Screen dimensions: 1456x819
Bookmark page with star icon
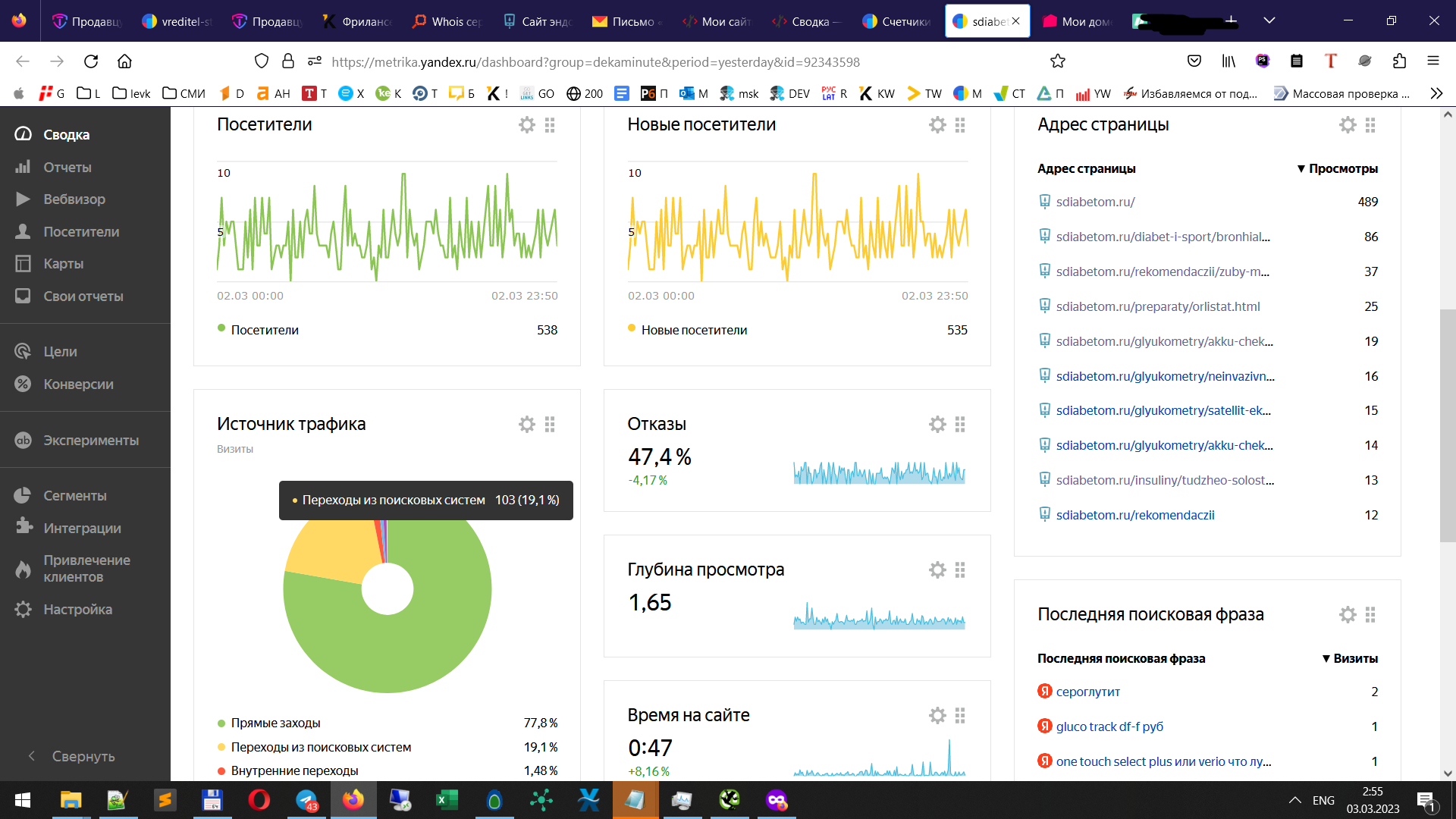point(1057,61)
